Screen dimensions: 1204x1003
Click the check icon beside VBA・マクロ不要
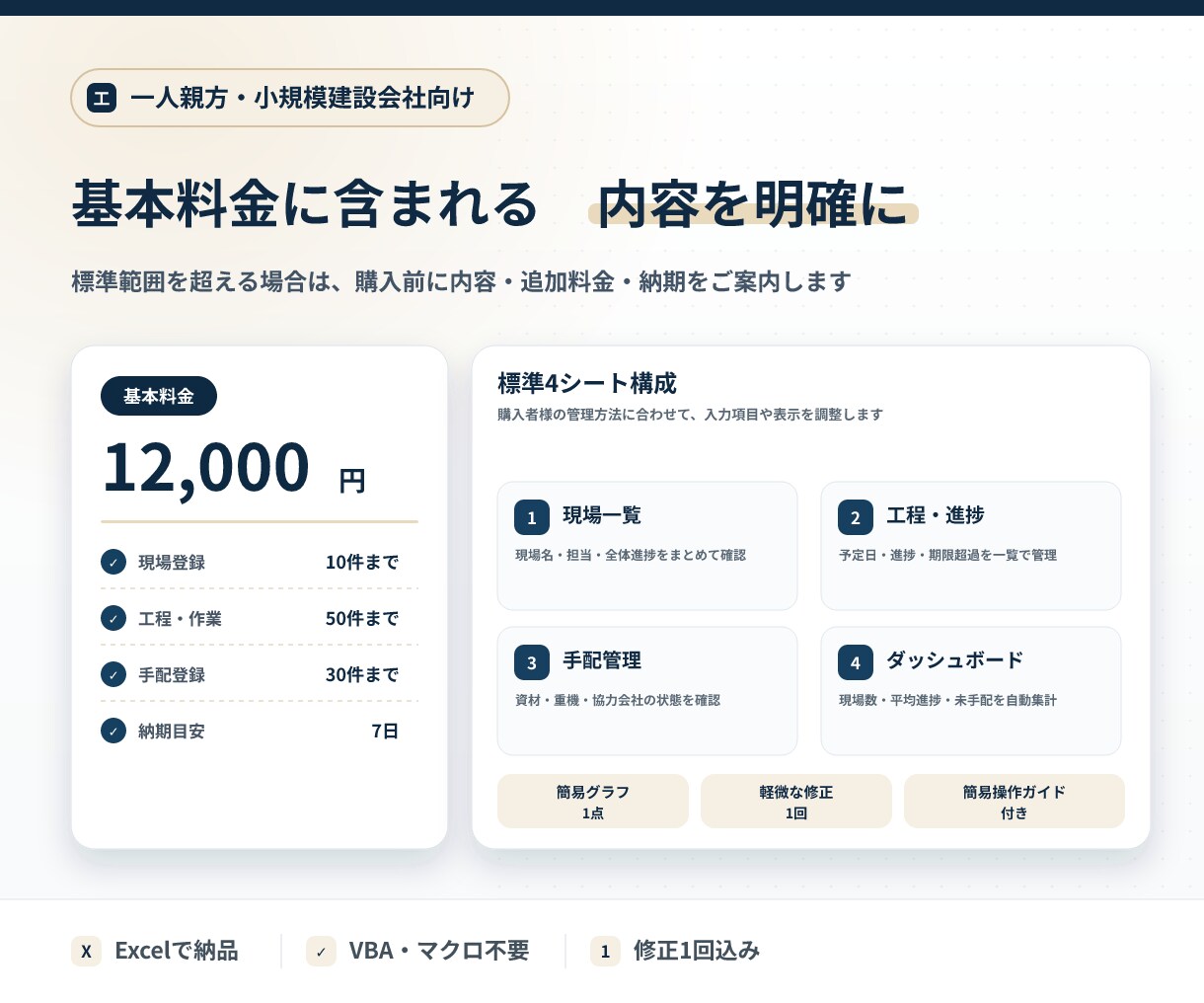321,951
